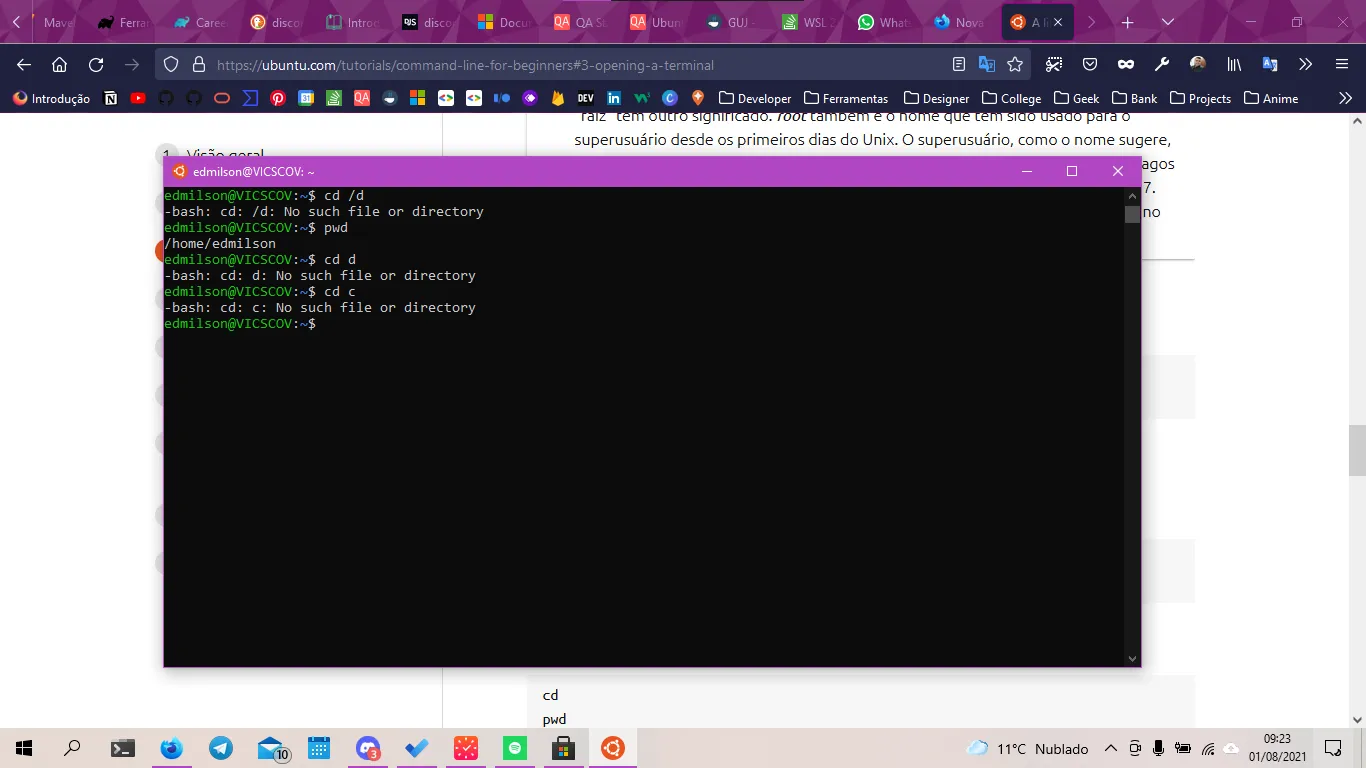Viewport: 1366px width, 768px height.
Task: Expand the College bookmarks folder
Action: click(x=1011, y=98)
